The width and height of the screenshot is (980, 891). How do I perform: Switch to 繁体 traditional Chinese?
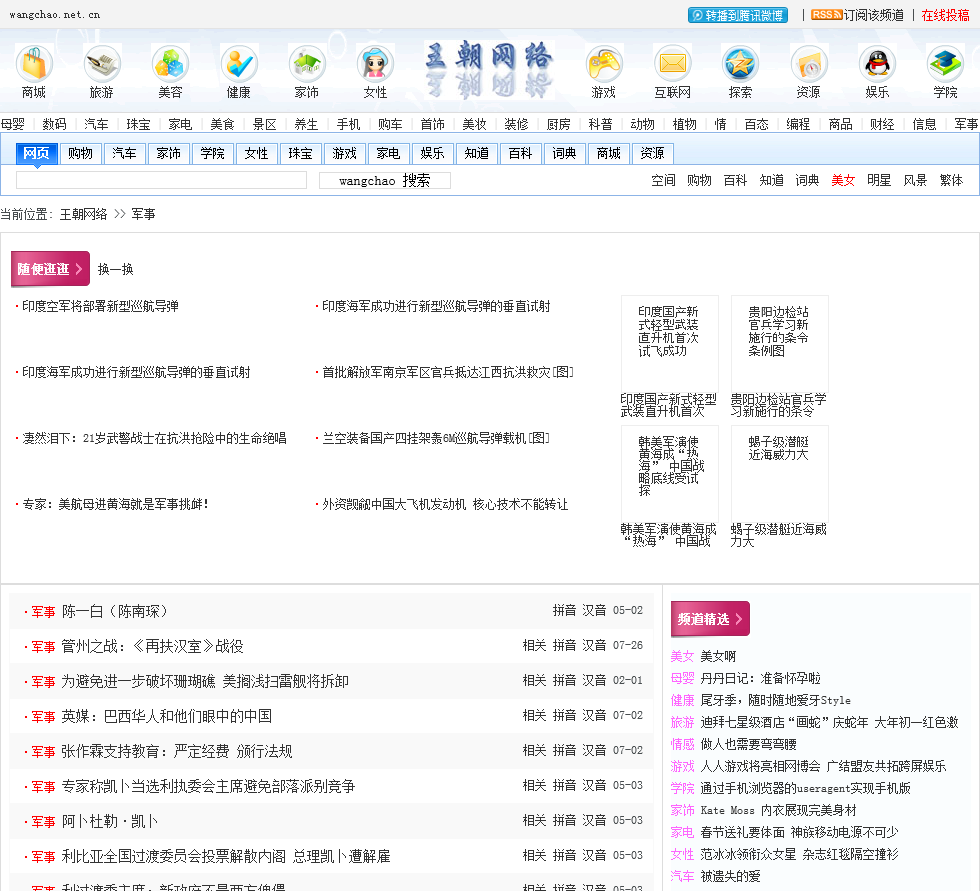951,181
